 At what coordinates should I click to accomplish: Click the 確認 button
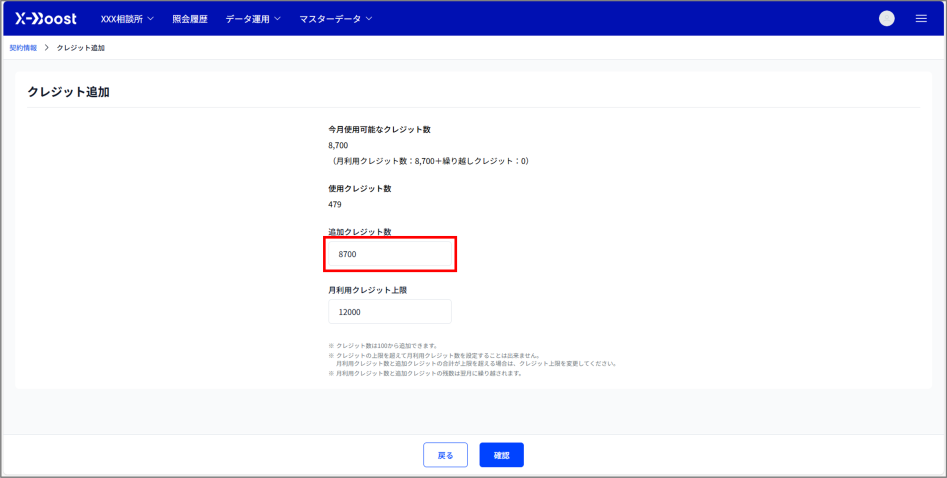click(501, 455)
